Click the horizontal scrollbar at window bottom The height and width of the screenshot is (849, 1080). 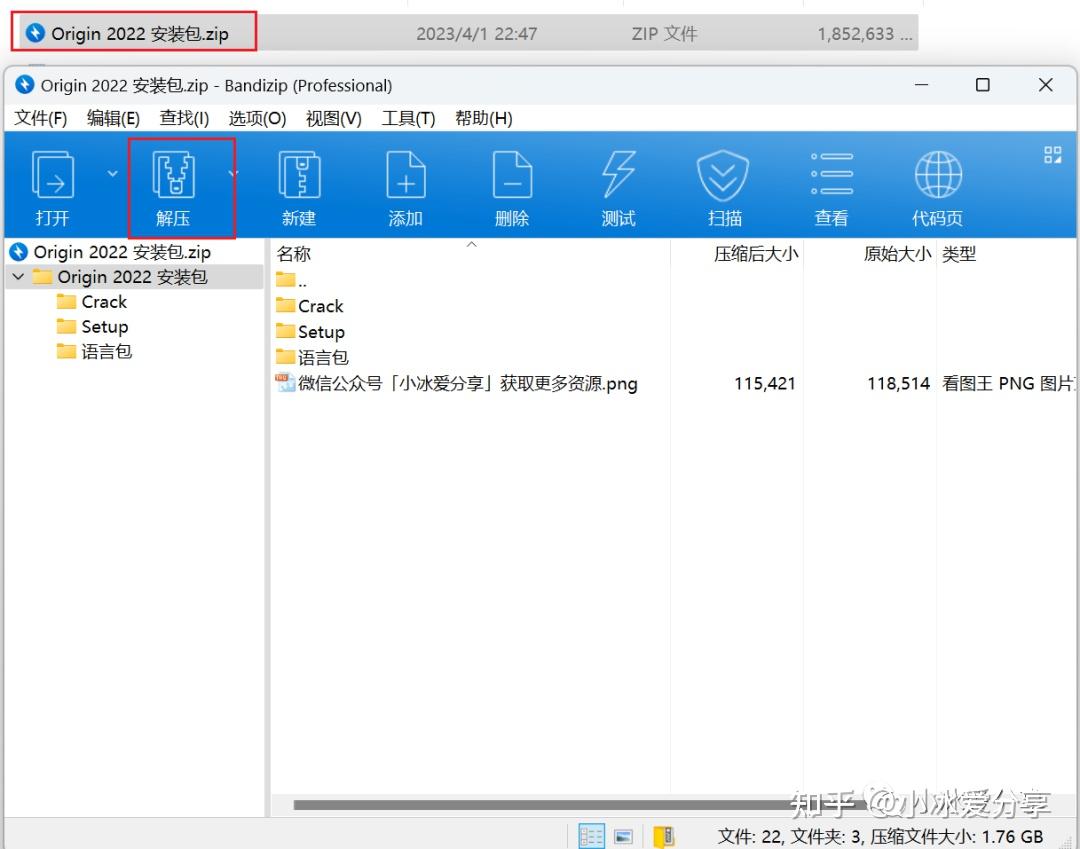click(x=540, y=805)
